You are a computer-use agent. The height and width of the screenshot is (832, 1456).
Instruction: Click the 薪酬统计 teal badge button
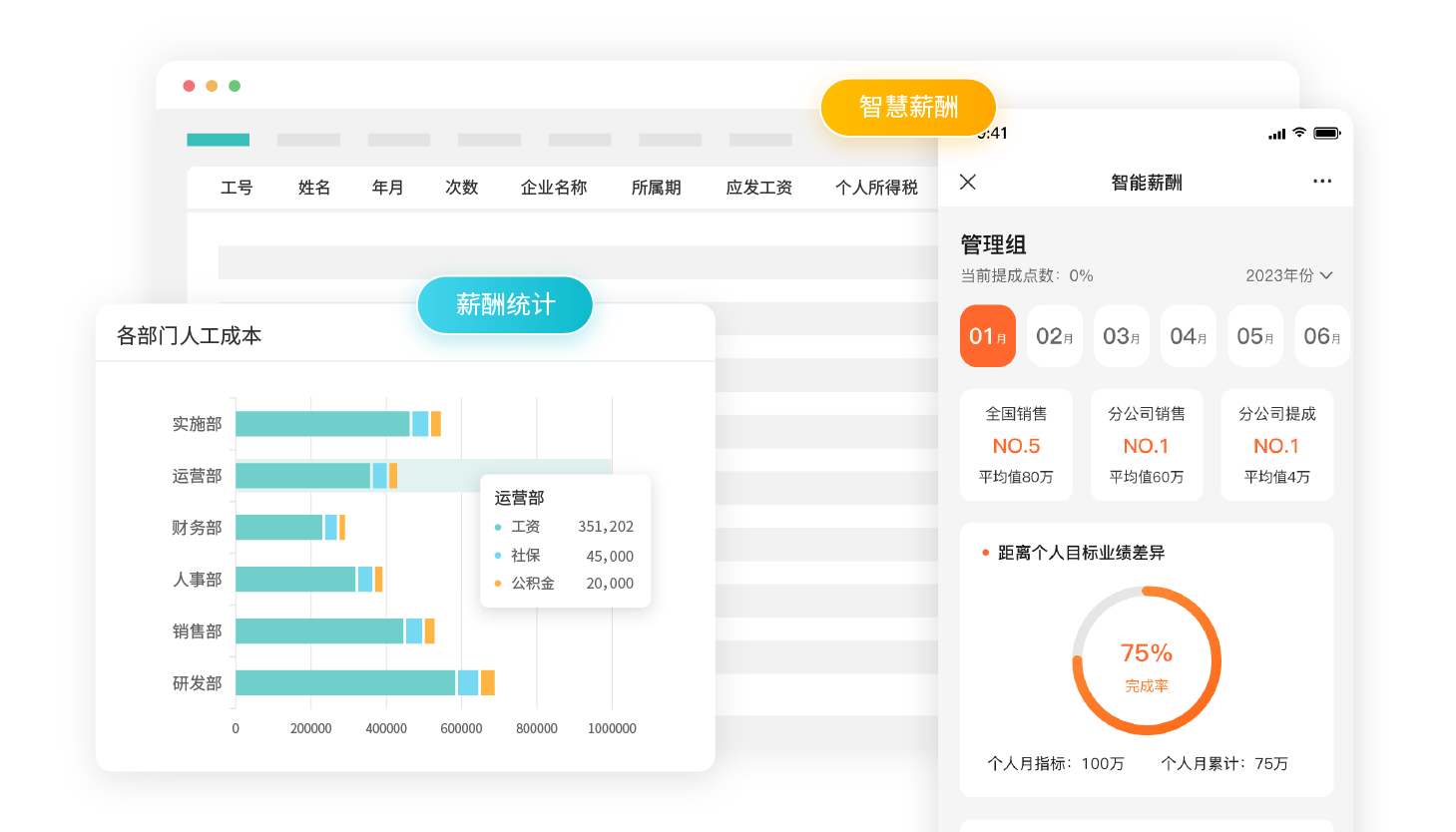tap(505, 304)
